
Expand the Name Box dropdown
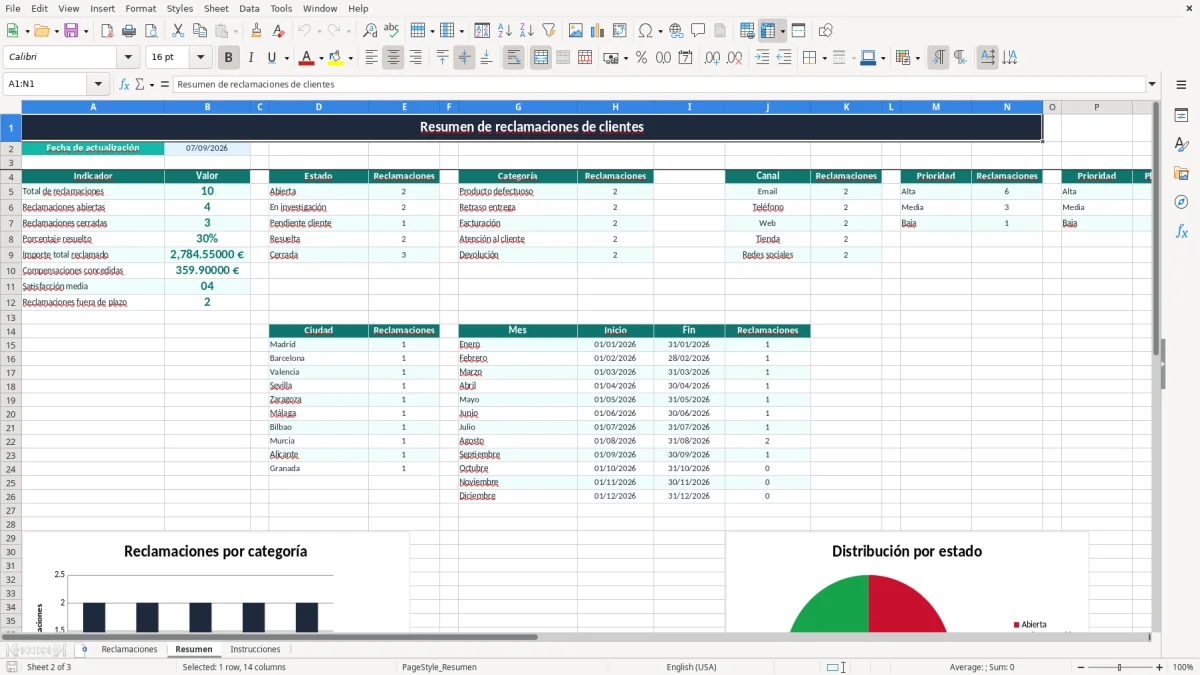point(98,84)
